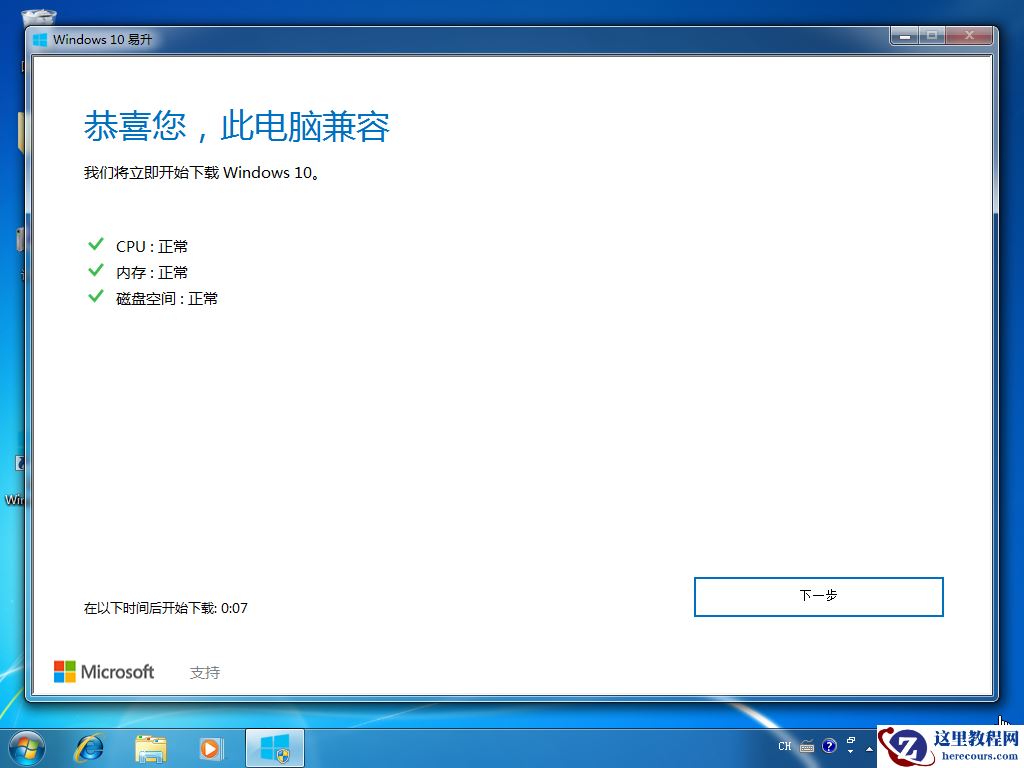Select the Windows 10 易升 taskbar button
Image resolution: width=1024 pixels, height=768 pixels.
coord(274,747)
